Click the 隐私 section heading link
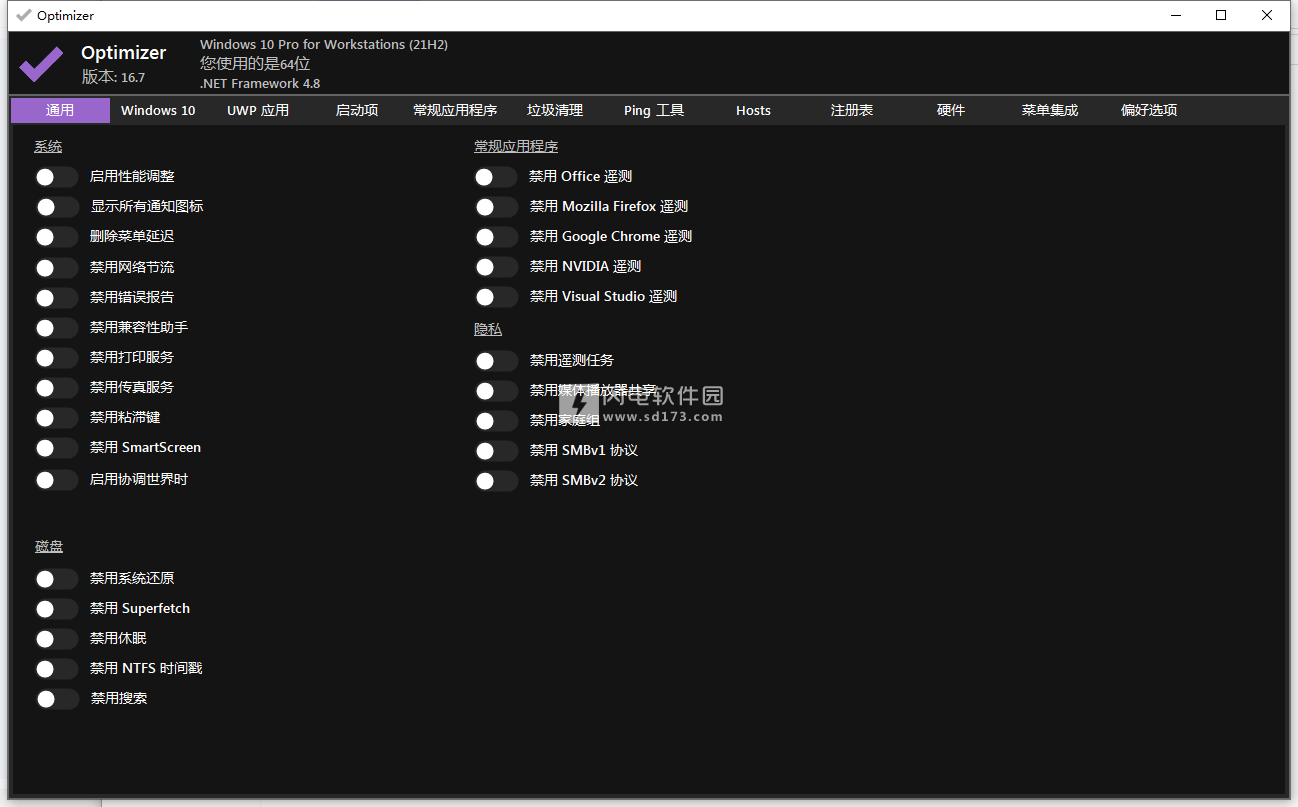 (488, 329)
